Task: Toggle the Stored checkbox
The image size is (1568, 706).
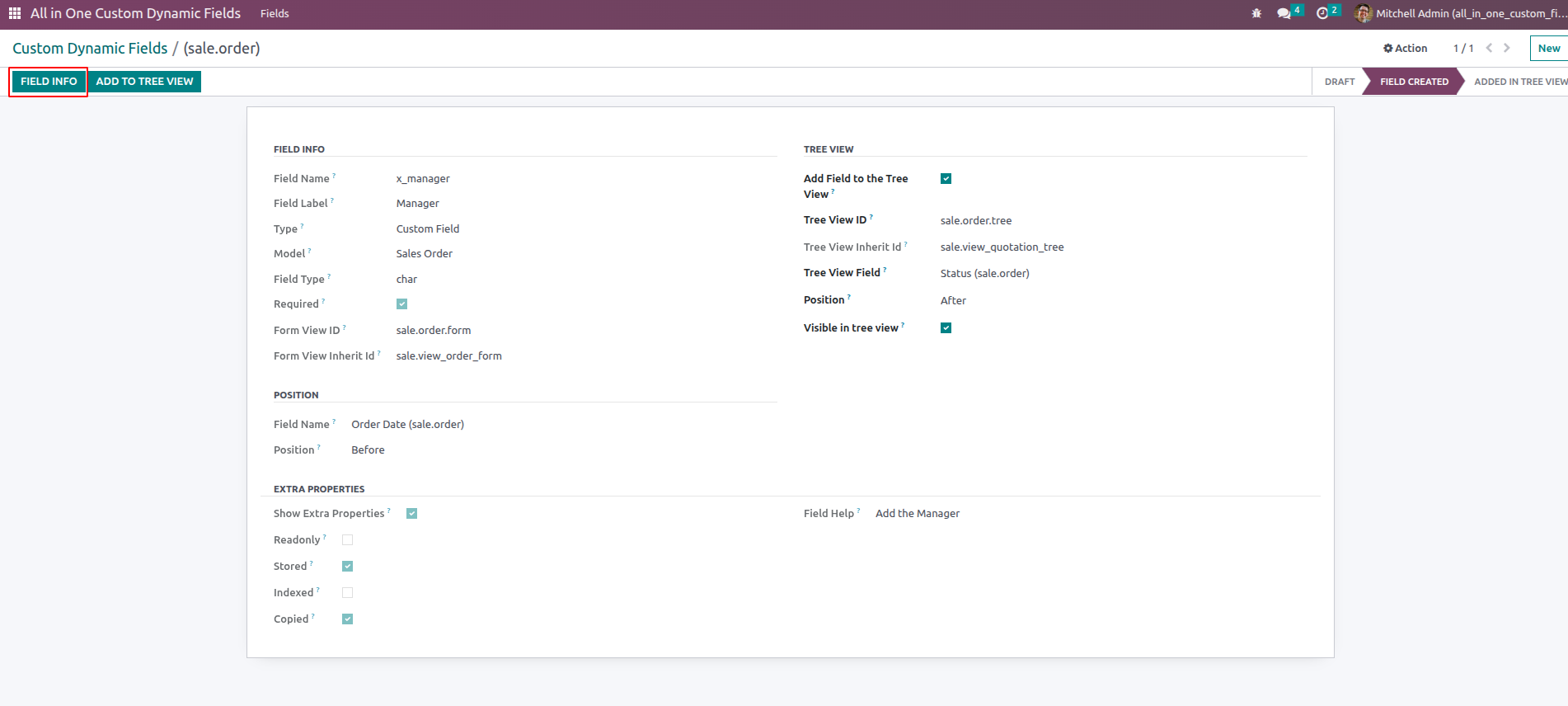Action: (347, 566)
